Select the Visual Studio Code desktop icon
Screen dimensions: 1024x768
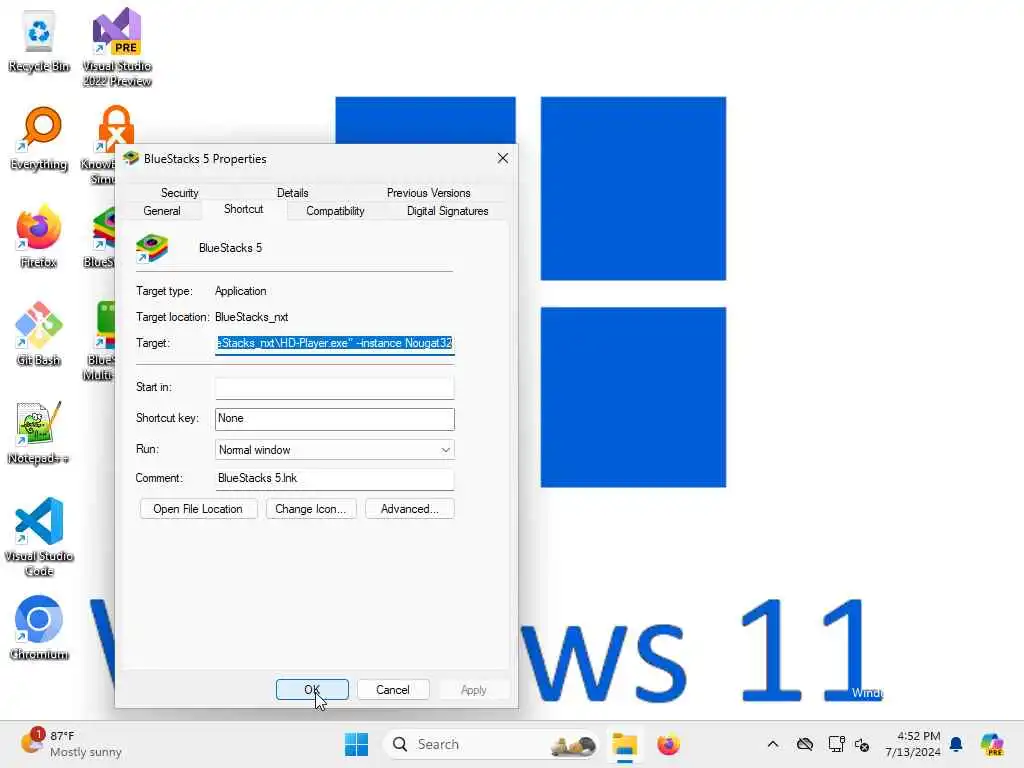[39, 537]
